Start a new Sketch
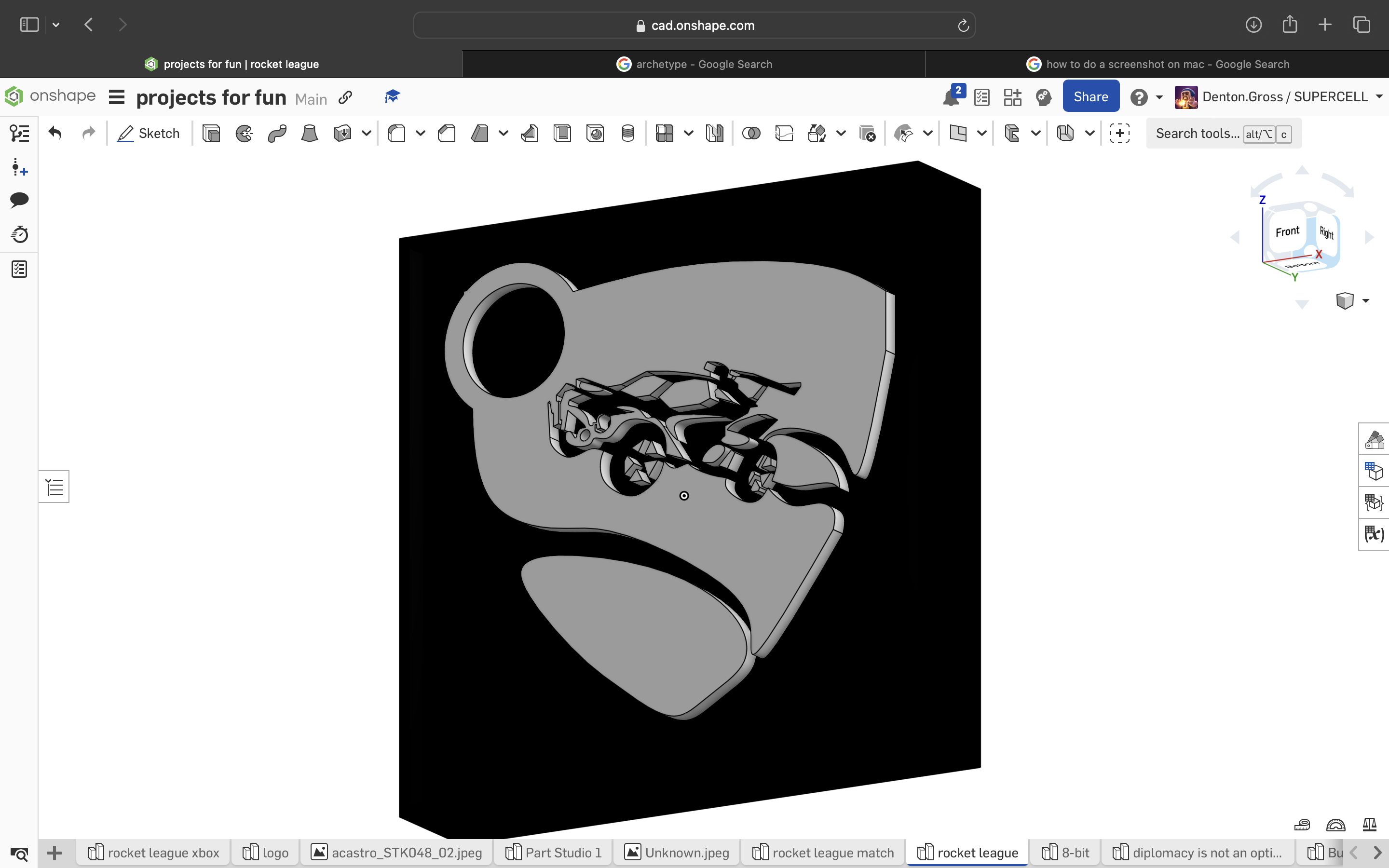Screen dimensions: 1389x868 [x=149, y=133]
